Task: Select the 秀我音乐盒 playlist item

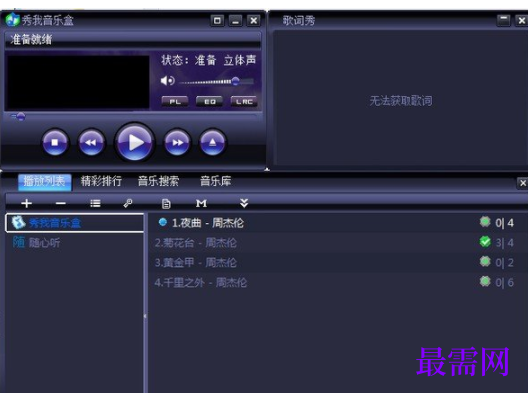Action: pyautogui.click(x=74, y=223)
